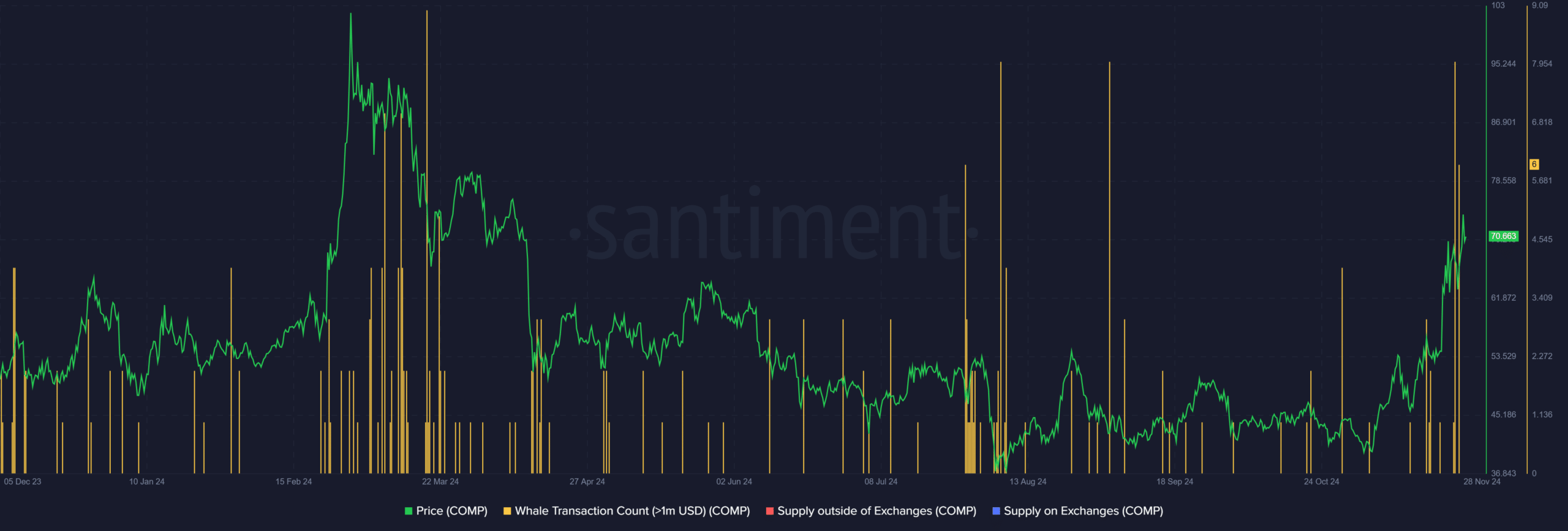Viewport: 1568px width, 531px height.
Task: Click the 02 Jun 24 date label
Action: tap(734, 481)
